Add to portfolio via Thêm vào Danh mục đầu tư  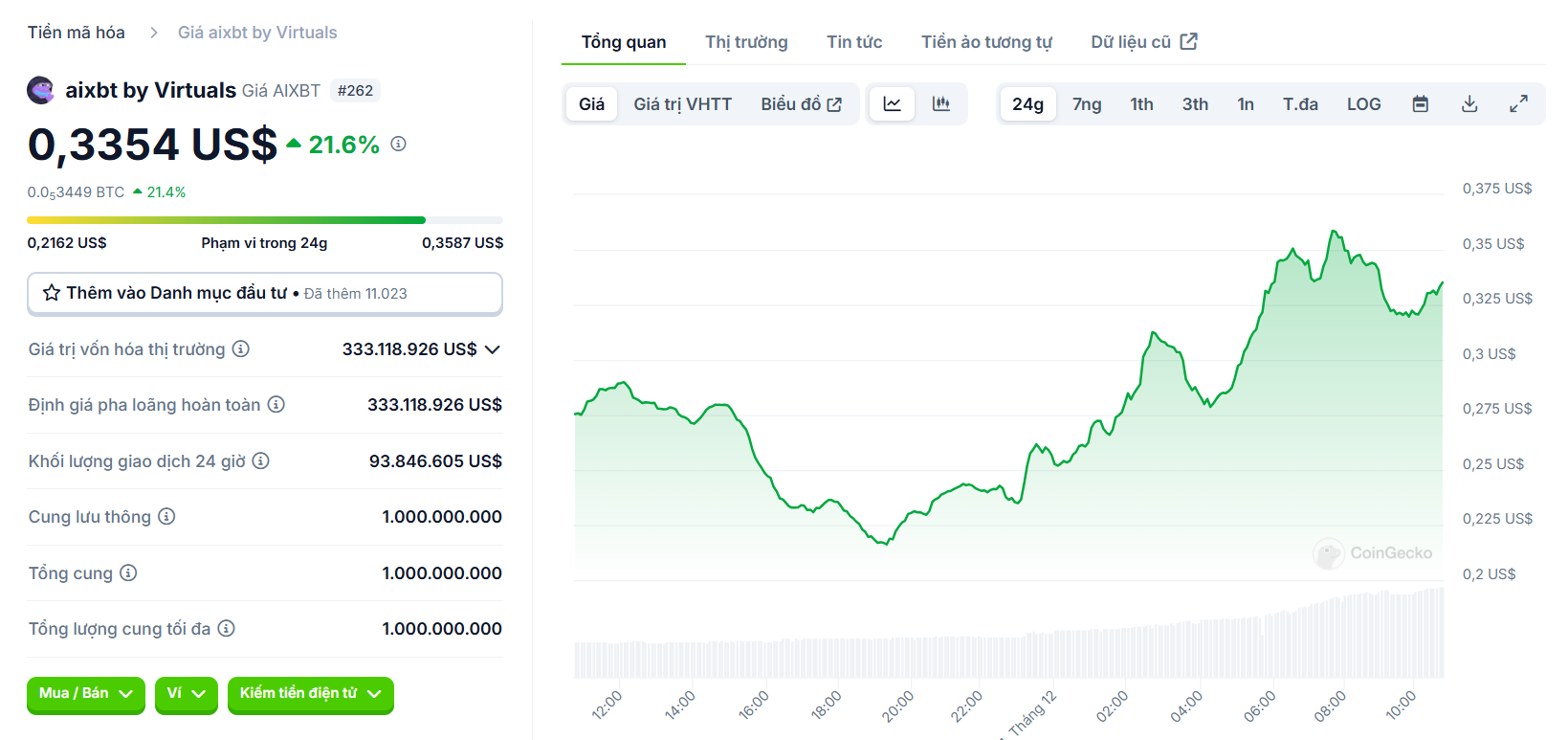(265, 293)
